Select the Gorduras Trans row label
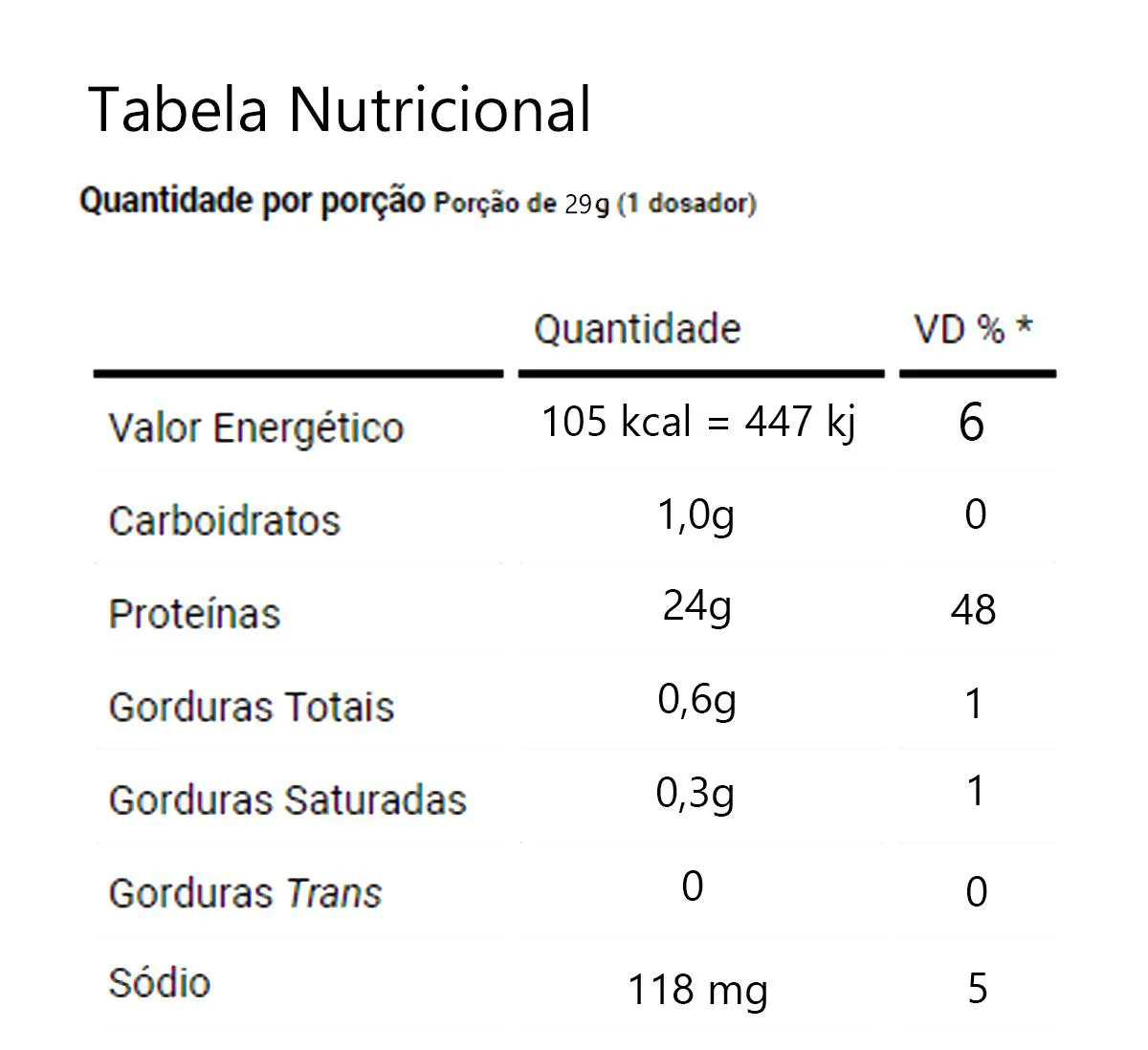Viewport: 1148px width, 1050px height. 245,893
